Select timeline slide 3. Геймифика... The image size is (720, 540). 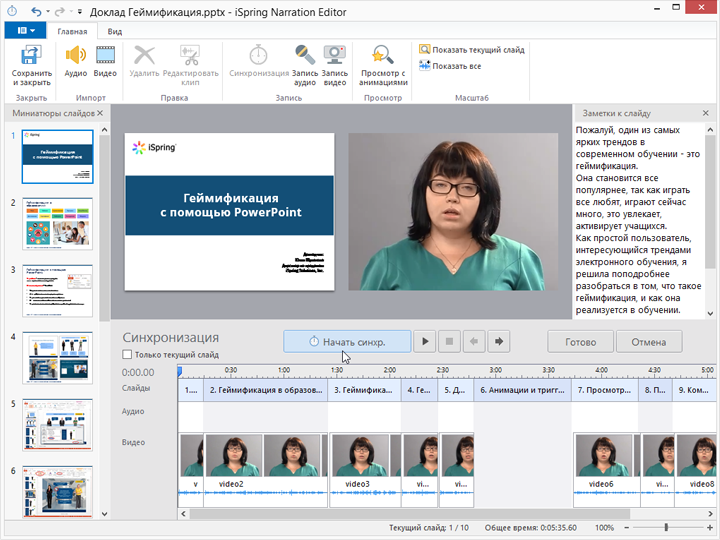coord(364,390)
